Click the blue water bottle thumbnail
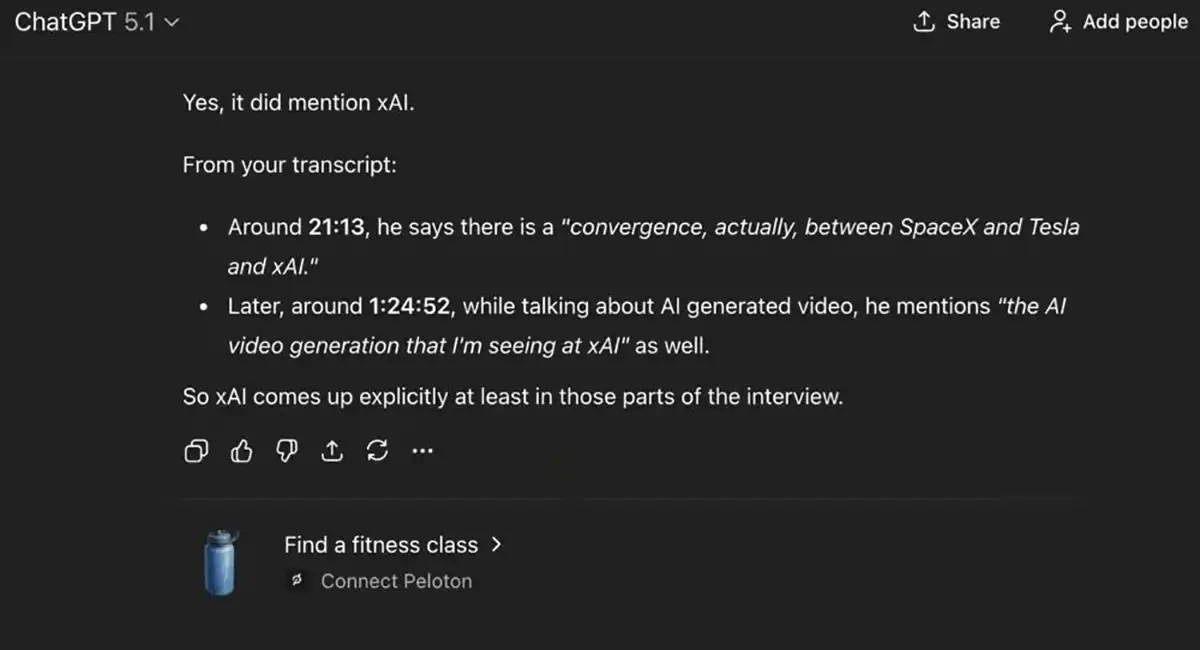Viewport: 1200px width, 650px height. [x=220, y=563]
